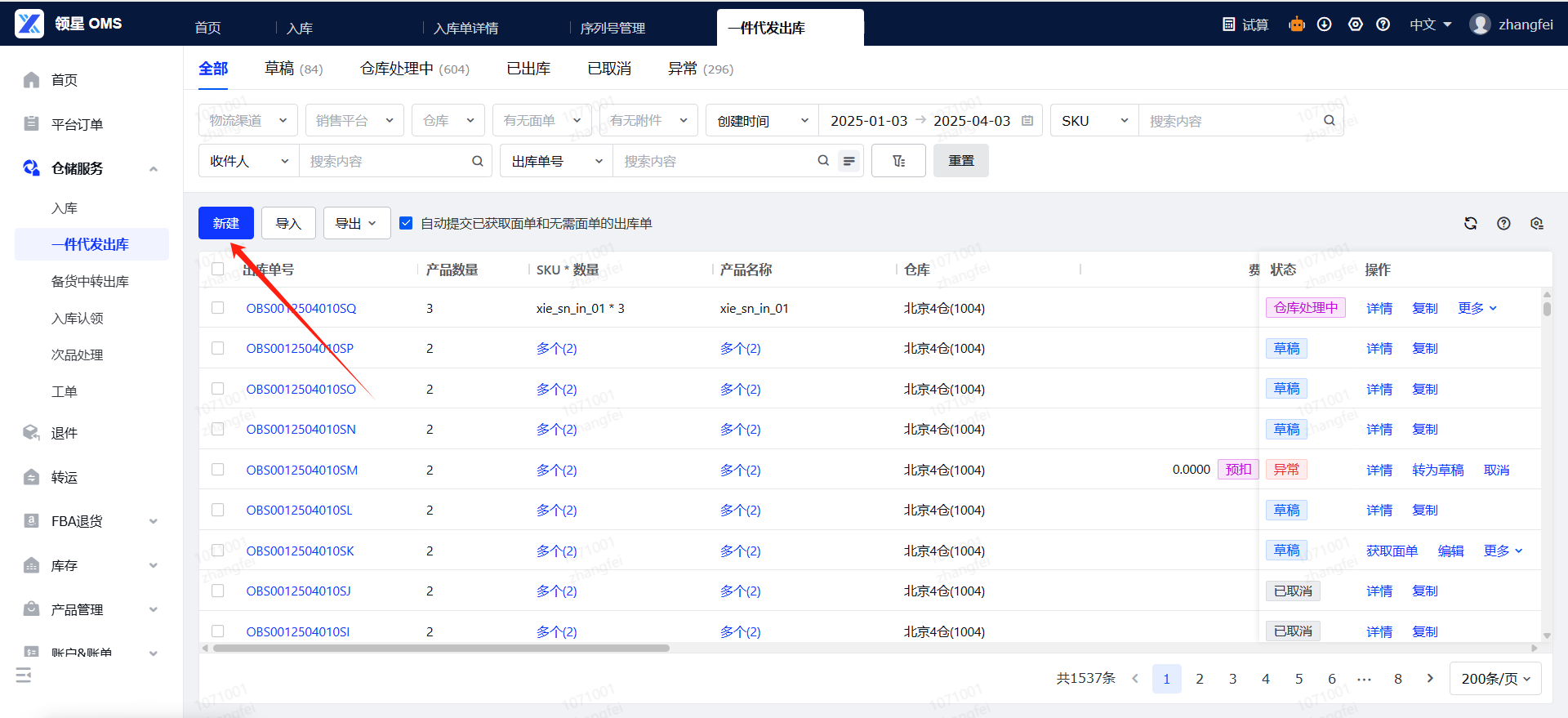Open batch input list icon beside 出库单号 search
The width and height of the screenshot is (1568, 718).
click(x=849, y=161)
